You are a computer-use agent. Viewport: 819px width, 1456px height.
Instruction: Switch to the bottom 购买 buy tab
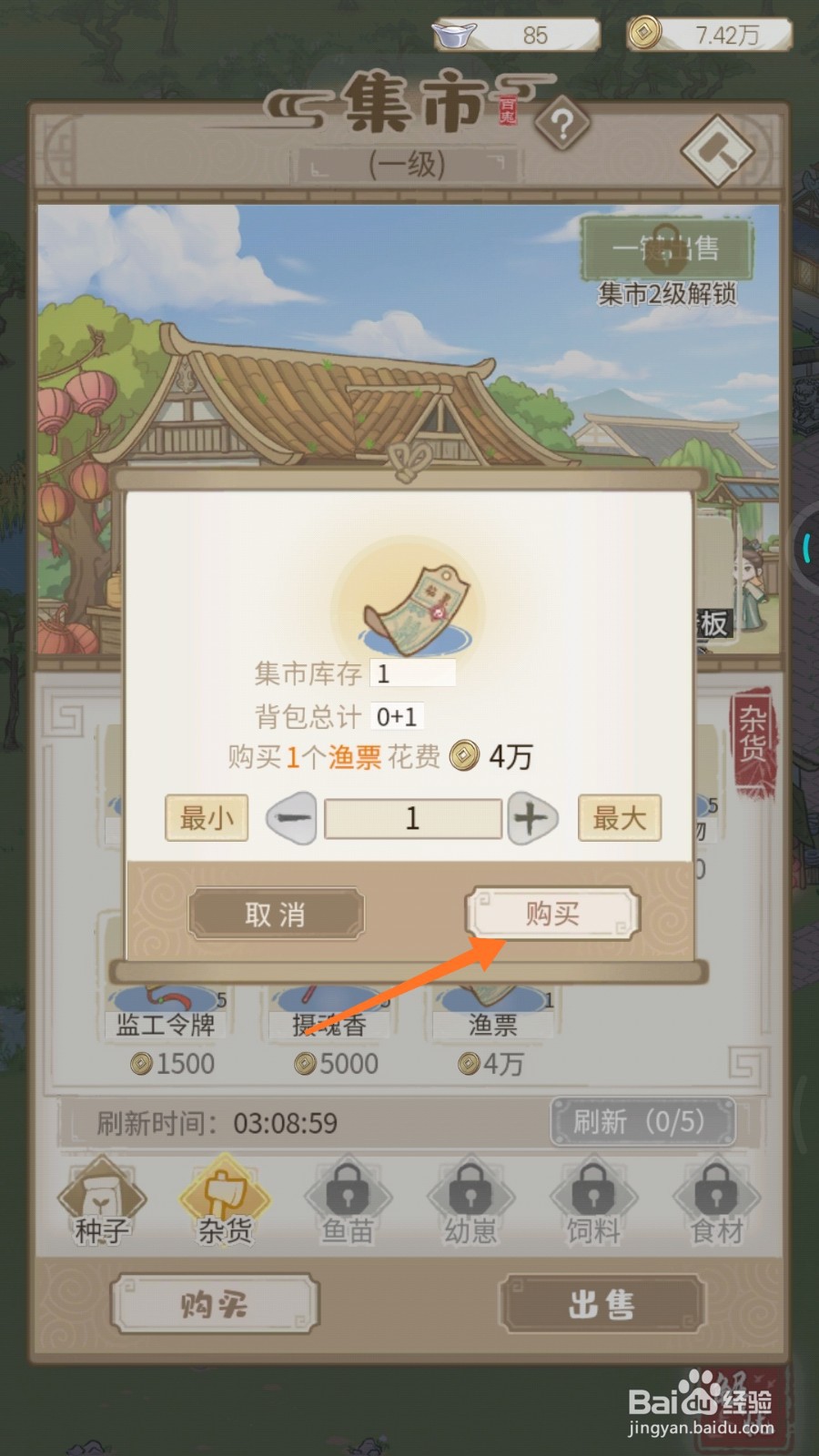[x=215, y=1304]
